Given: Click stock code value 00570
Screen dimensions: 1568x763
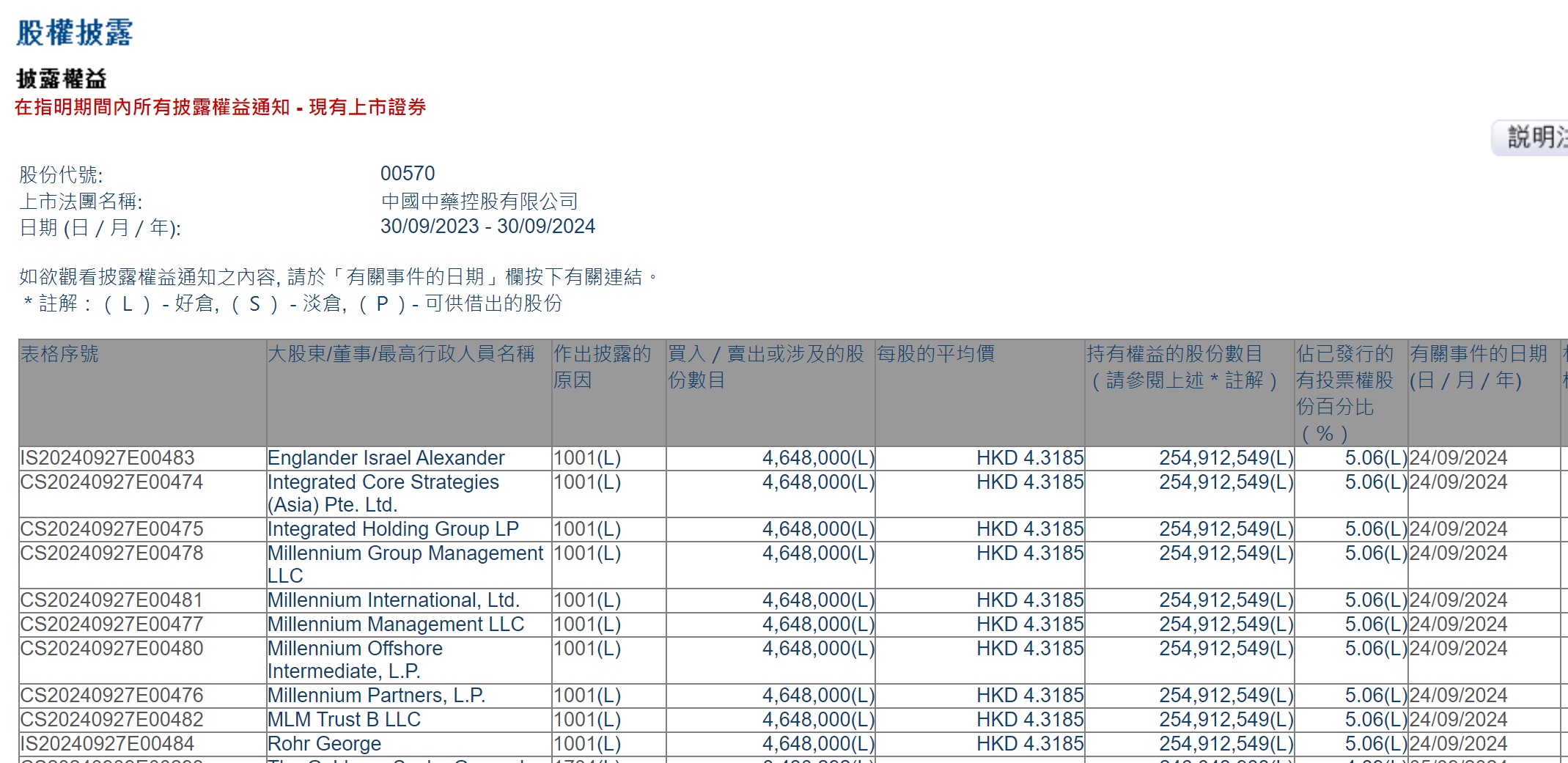Looking at the screenshot, I should tap(408, 174).
